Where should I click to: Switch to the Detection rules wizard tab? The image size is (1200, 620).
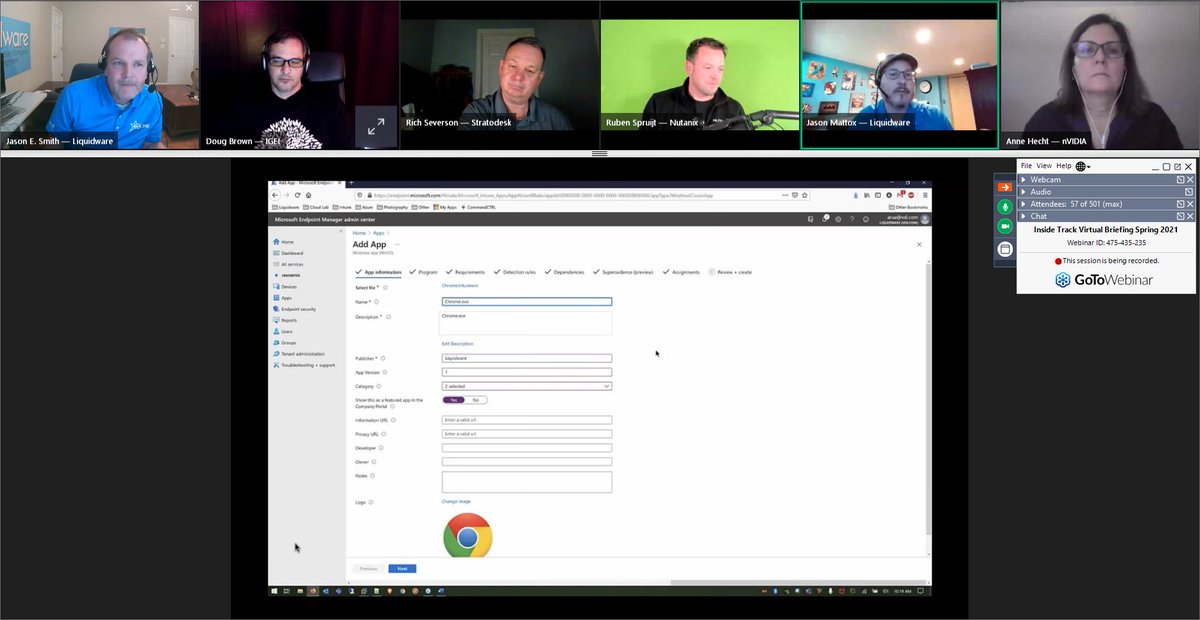pos(515,272)
